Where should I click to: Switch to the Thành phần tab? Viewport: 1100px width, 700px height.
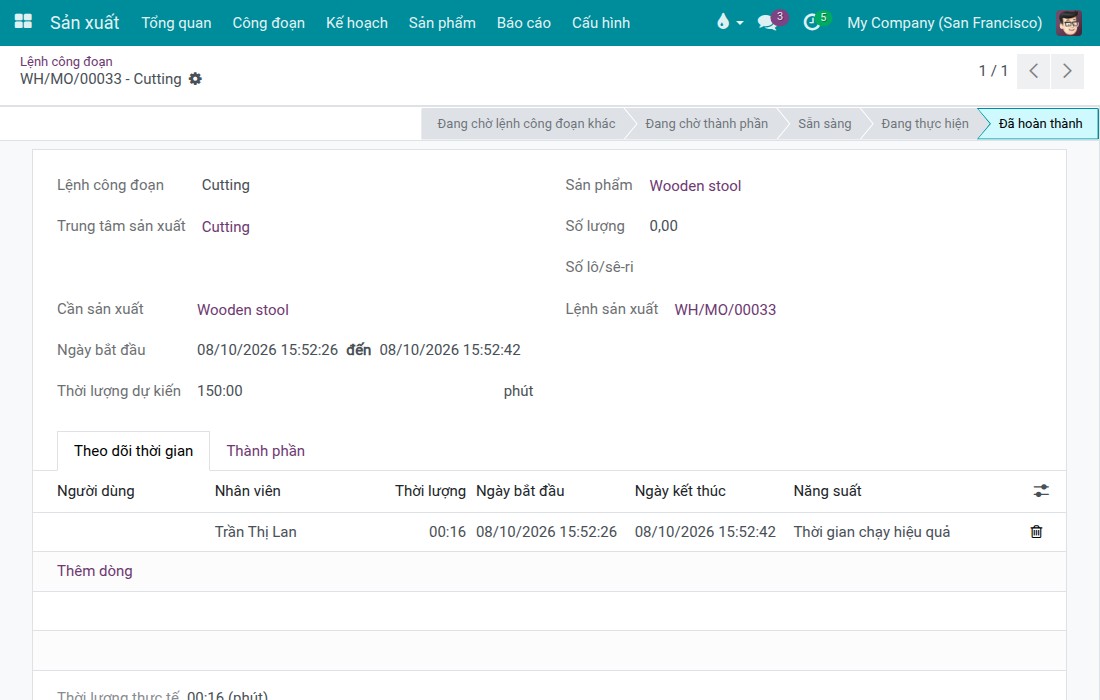[x=265, y=451]
